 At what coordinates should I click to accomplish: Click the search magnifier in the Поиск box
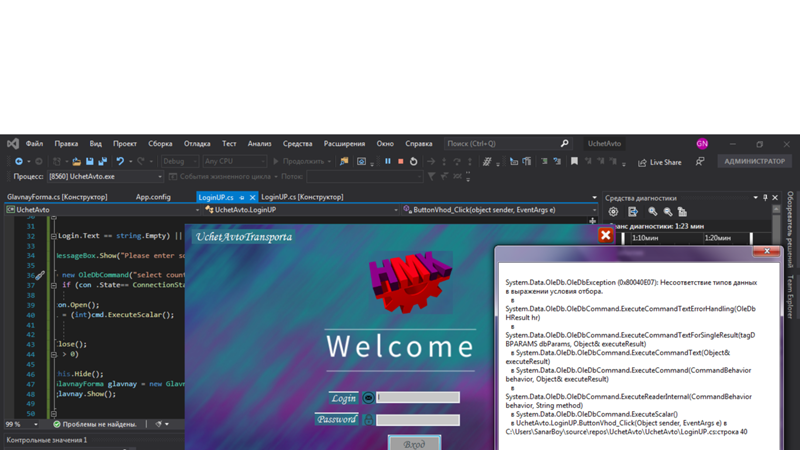tap(564, 144)
